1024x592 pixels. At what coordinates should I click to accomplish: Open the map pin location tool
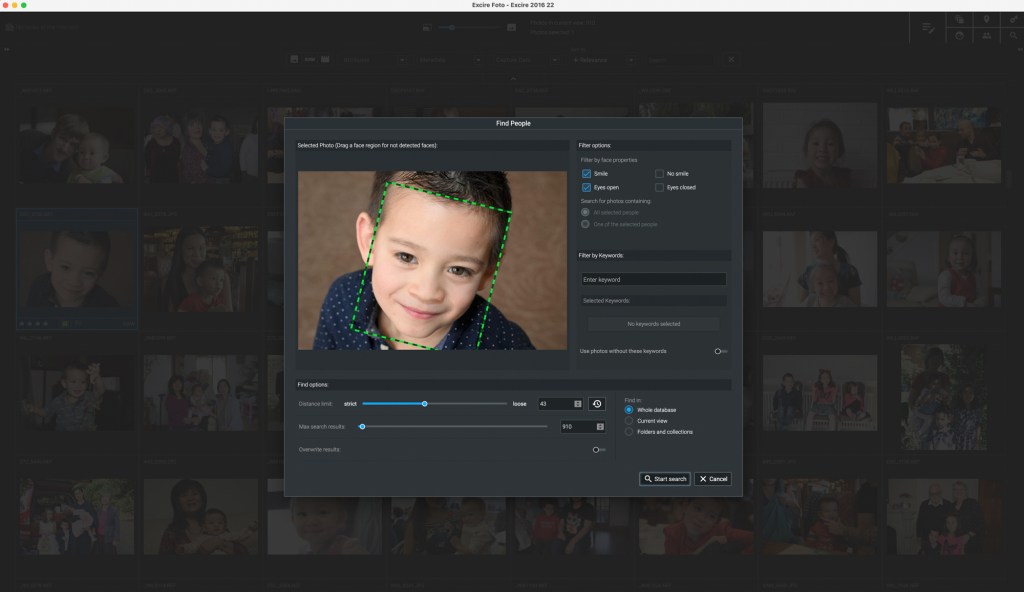986,20
